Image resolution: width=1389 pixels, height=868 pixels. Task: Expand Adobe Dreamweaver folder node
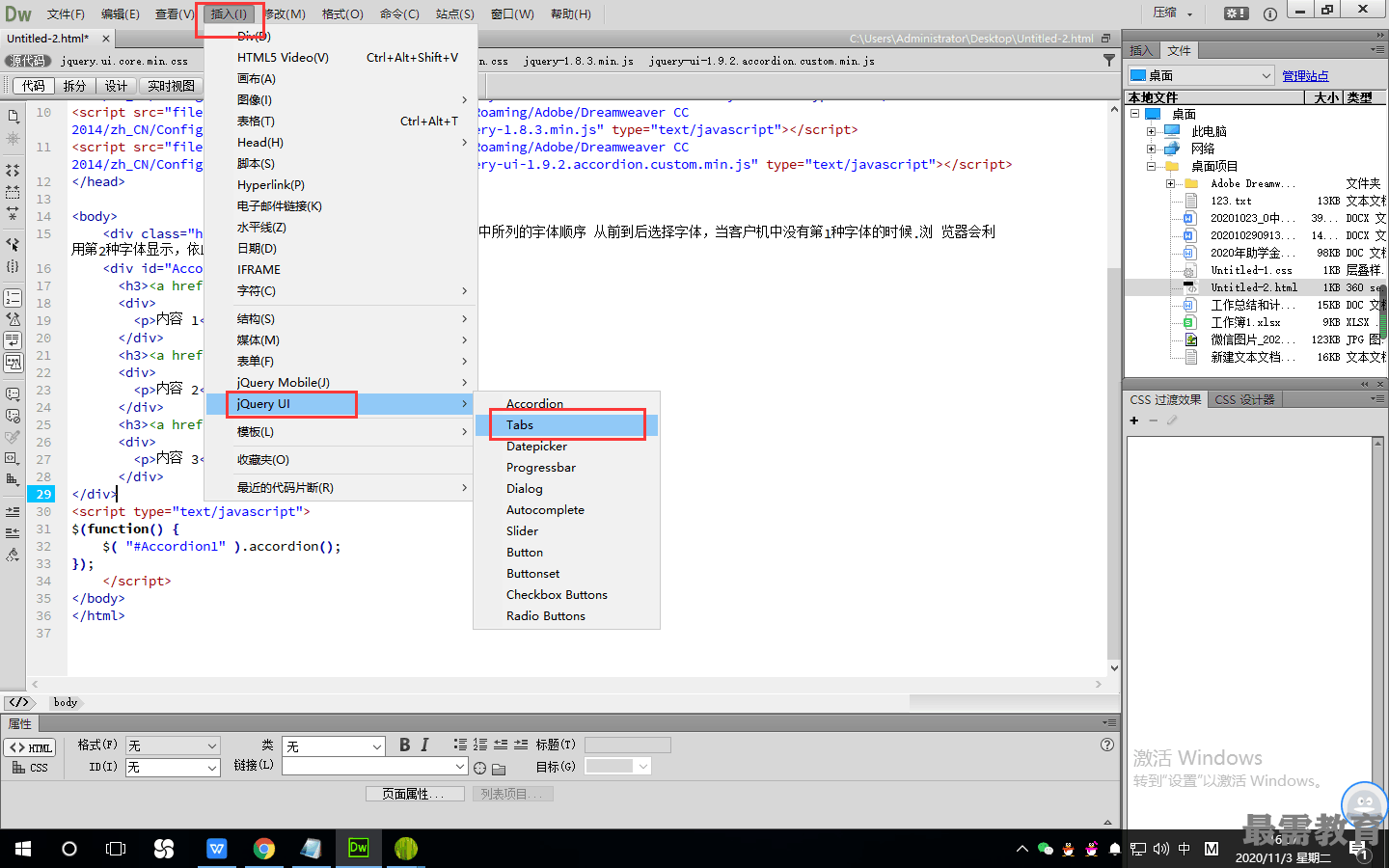[1170, 183]
